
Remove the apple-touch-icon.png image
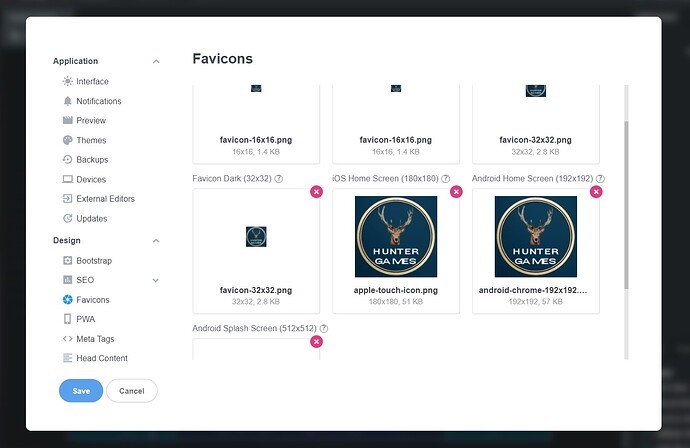[456, 192]
